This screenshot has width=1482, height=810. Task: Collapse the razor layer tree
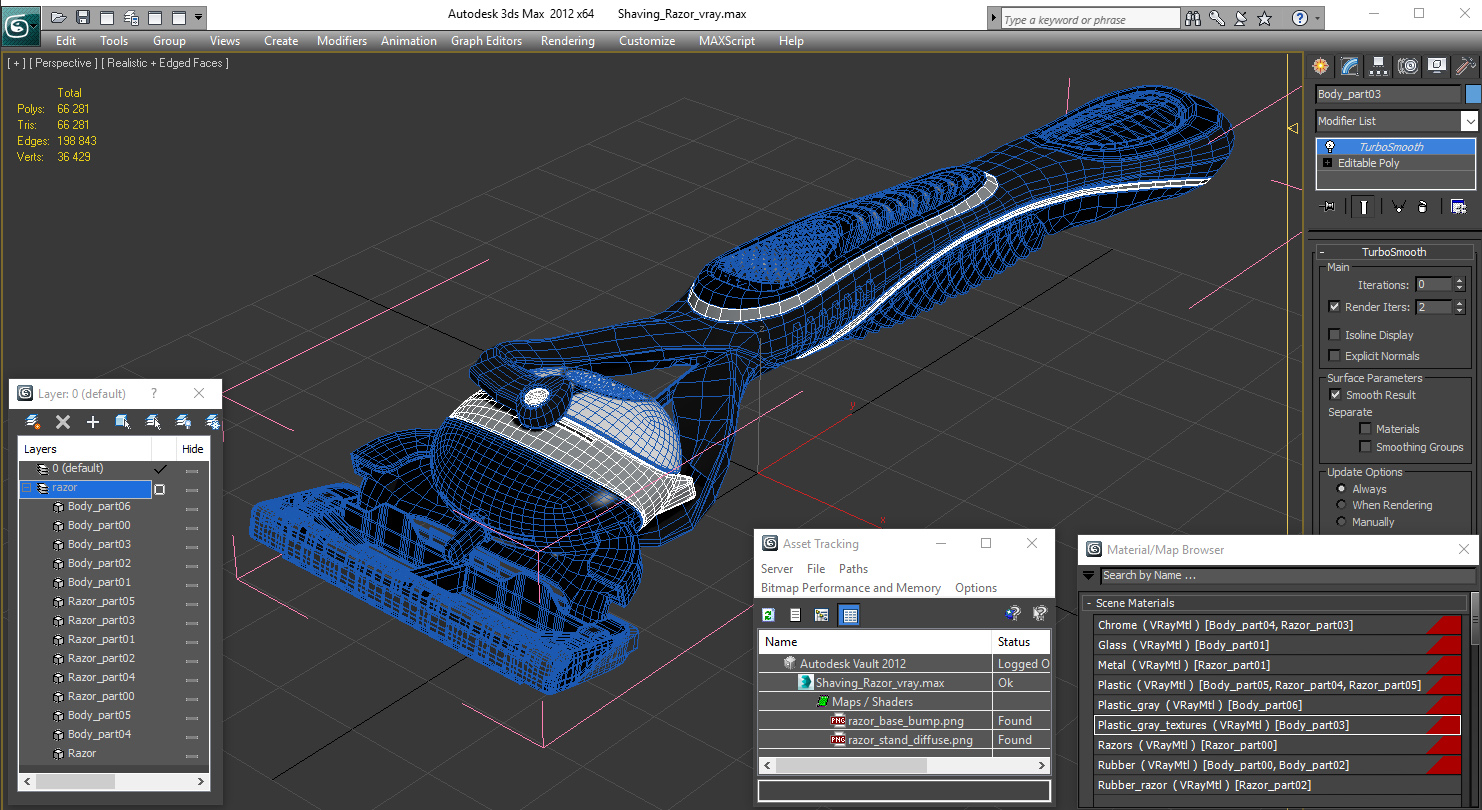[27, 488]
